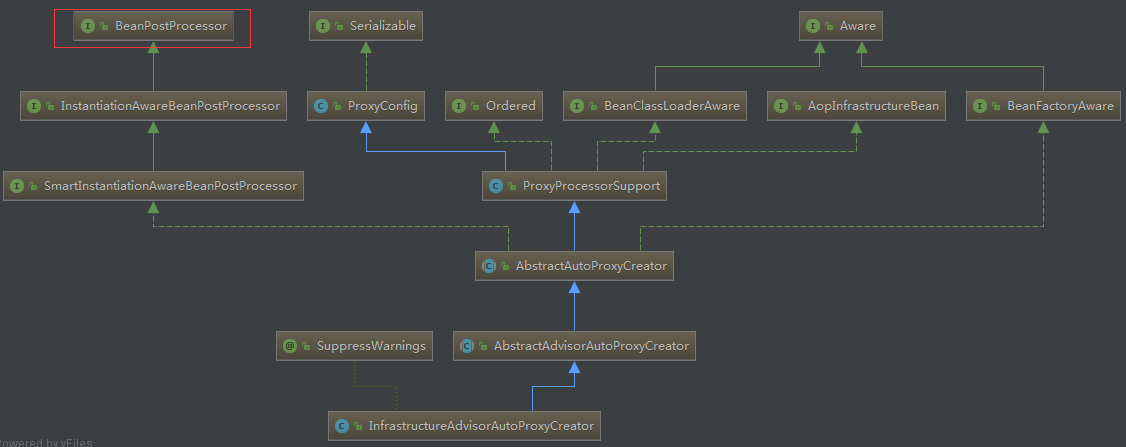Click the class icon on ProxyConfig
1126x447 pixels.
321,106
